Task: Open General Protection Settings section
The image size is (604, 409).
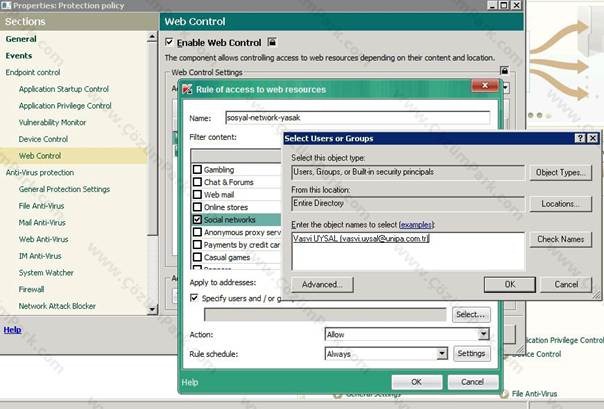Action: [x=64, y=189]
